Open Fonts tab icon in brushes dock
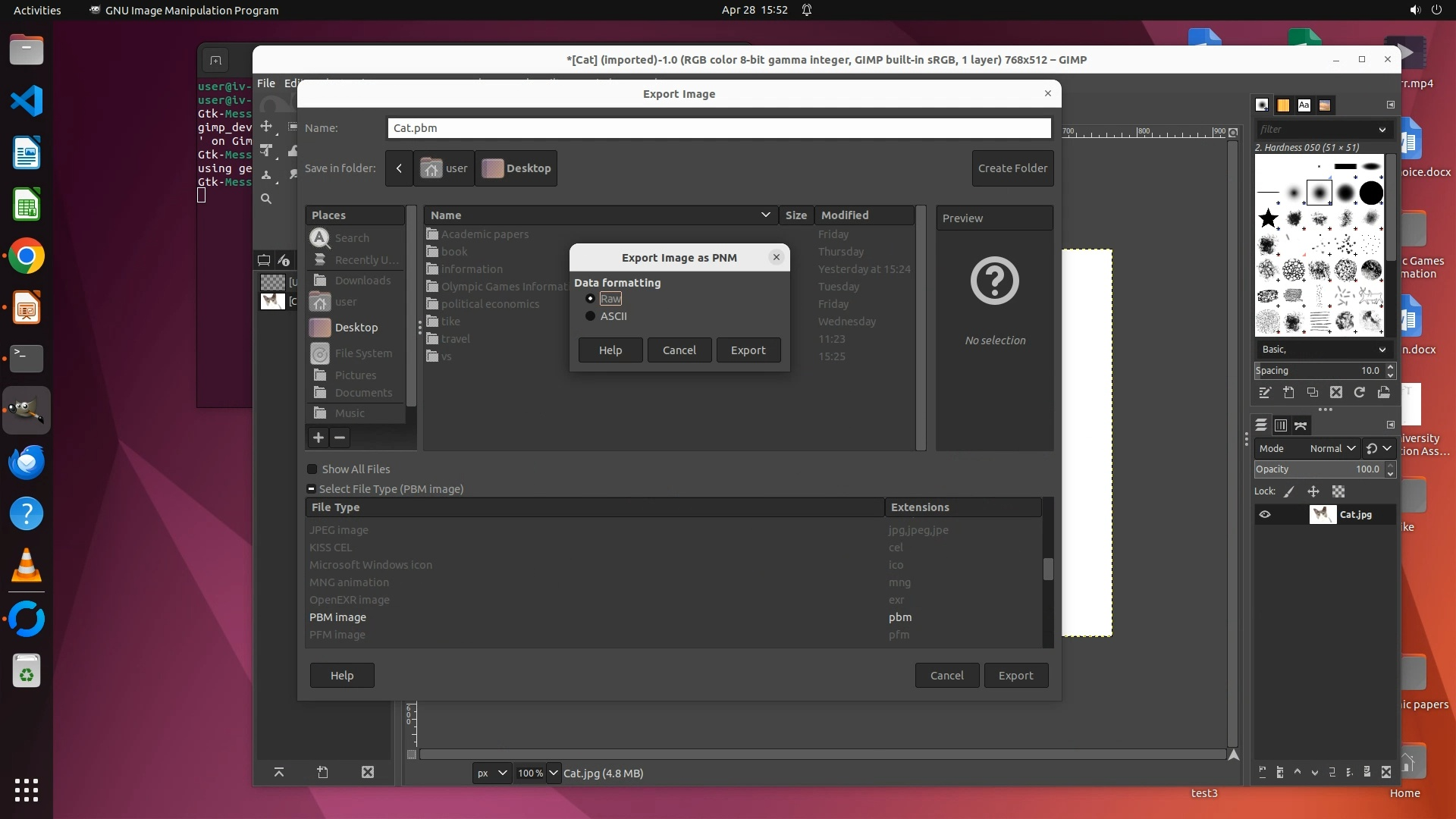 click(1304, 105)
